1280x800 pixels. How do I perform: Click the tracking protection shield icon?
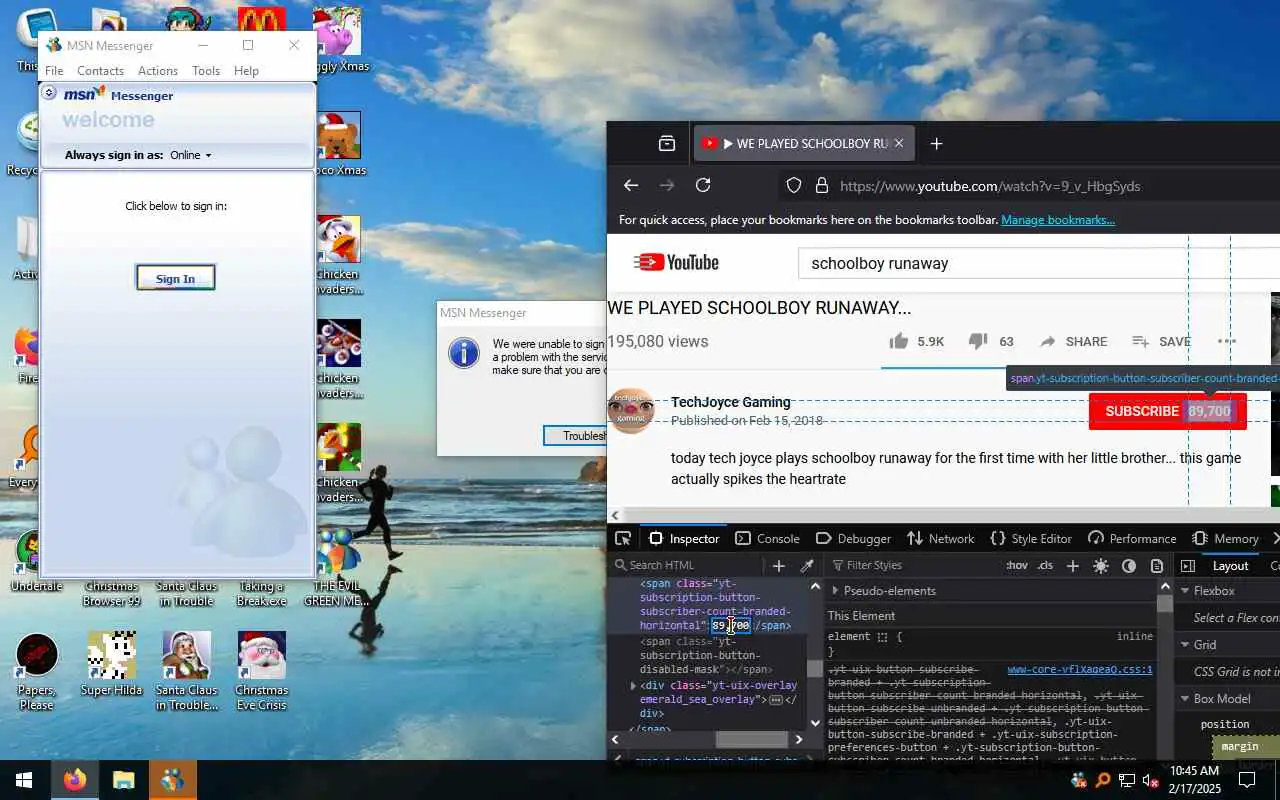[794, 186]
